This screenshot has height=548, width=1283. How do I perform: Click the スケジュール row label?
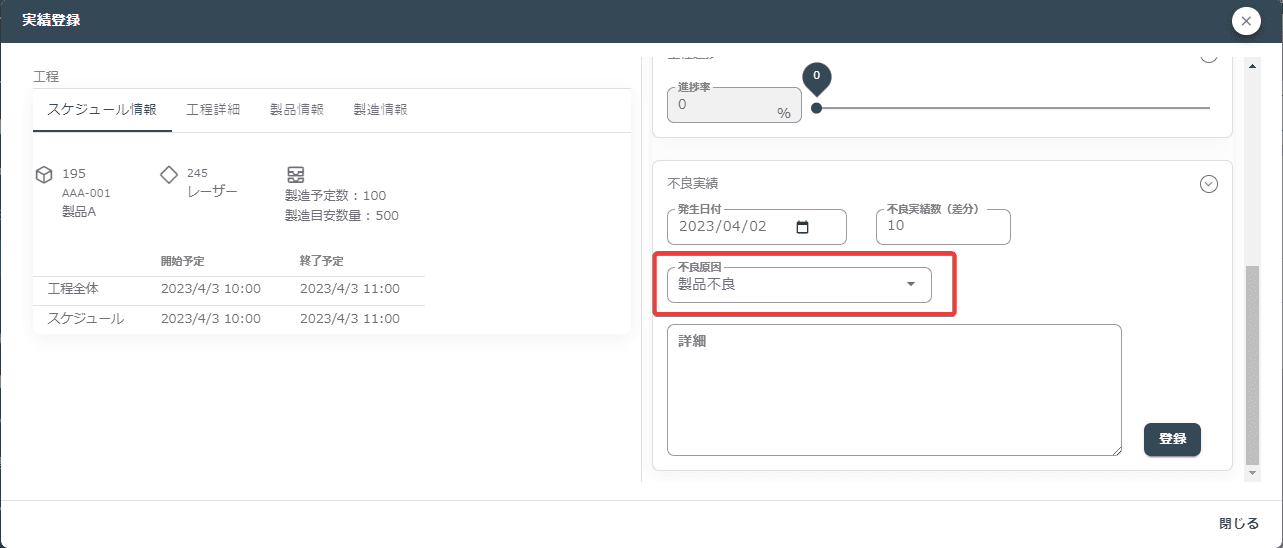86,319
